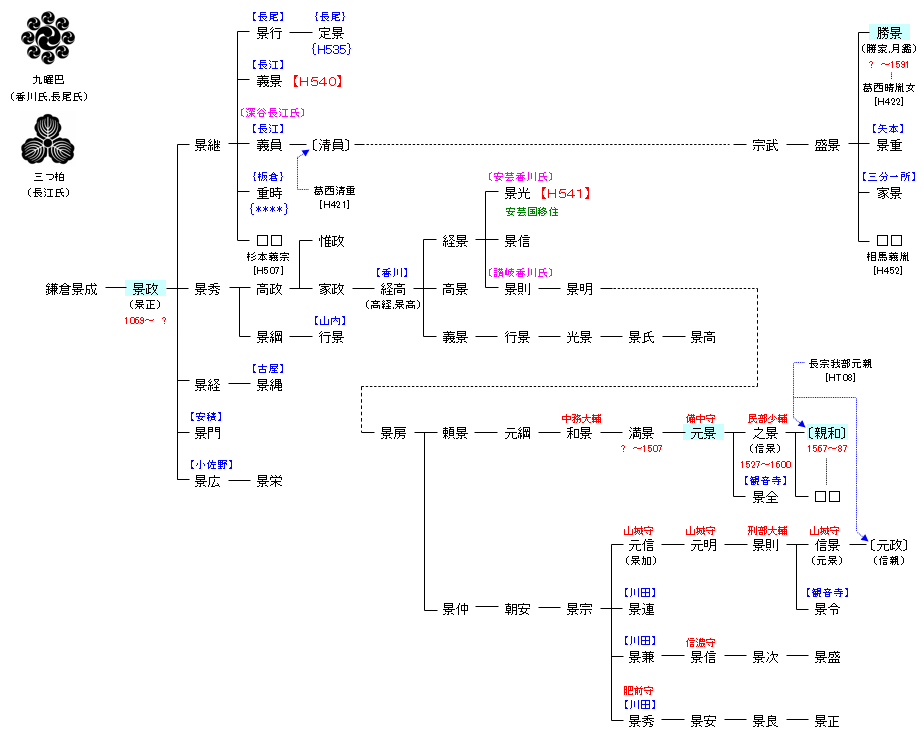This screenshot has height=742, width=924.
Task: Click the 【讃岐香川氏】 branch label
Action: (x=519, y=272)
